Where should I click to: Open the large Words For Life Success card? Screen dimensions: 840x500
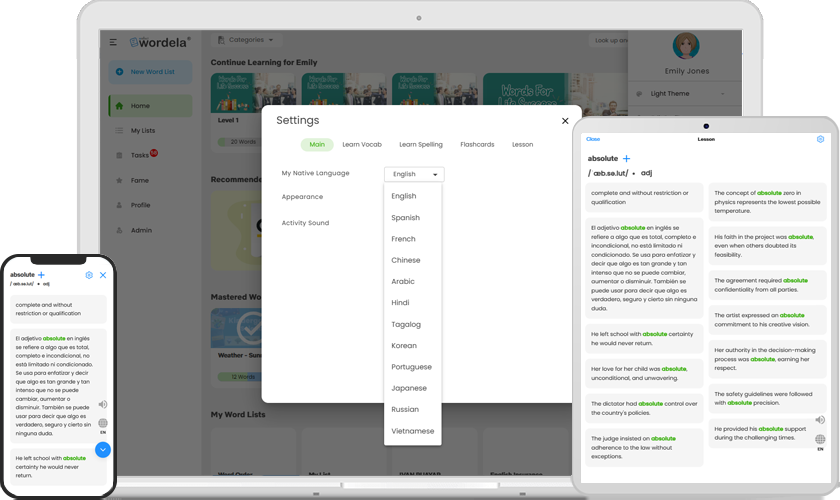(556, 89)
